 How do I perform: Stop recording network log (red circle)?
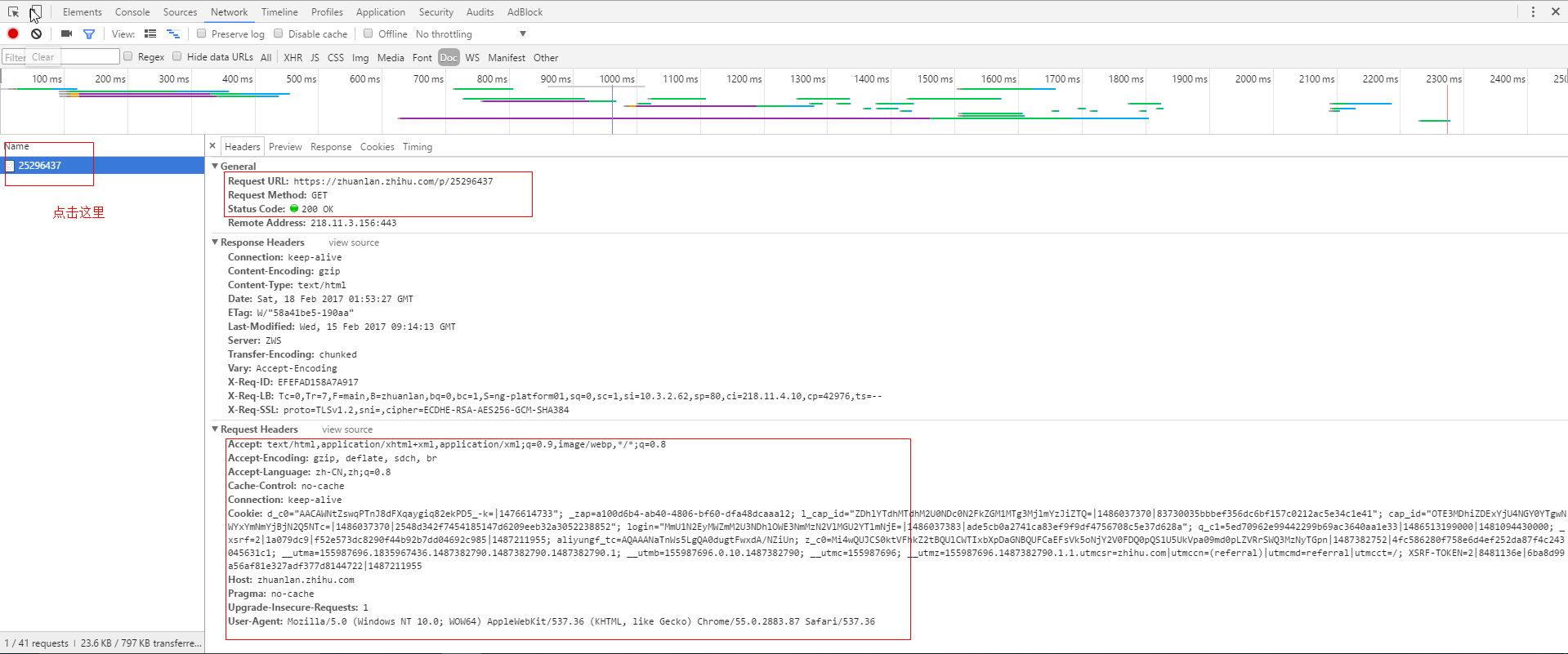coord(13,33)
